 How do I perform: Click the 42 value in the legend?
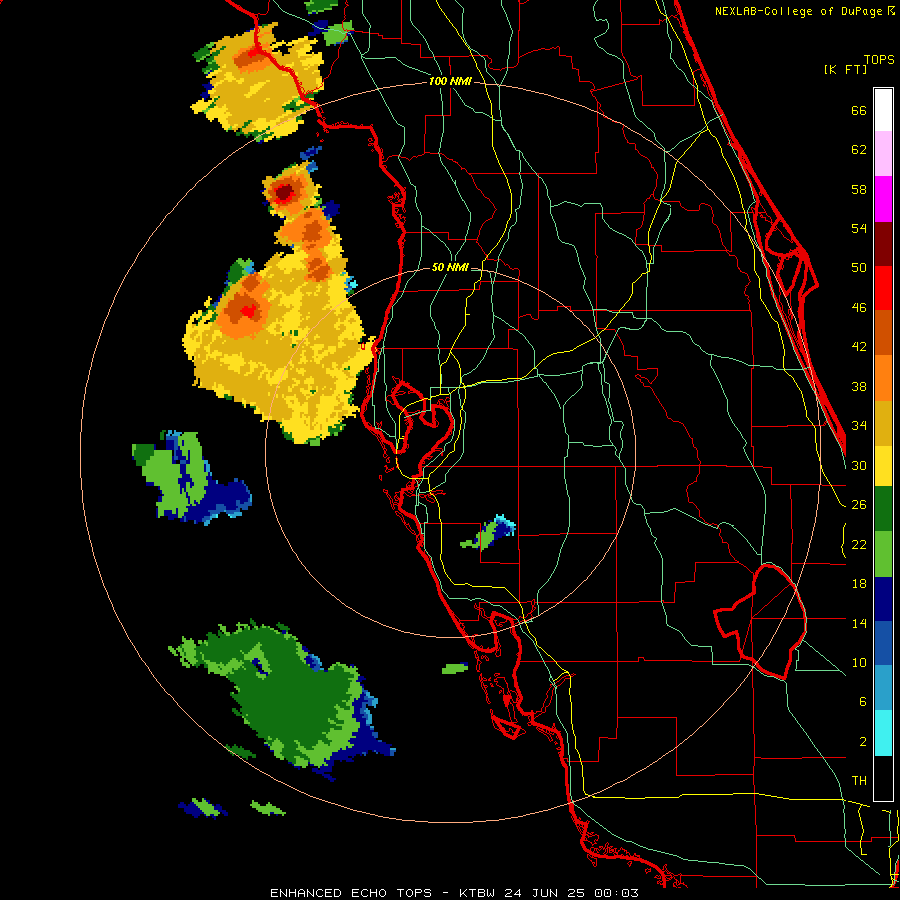click(x=859, y=347)
